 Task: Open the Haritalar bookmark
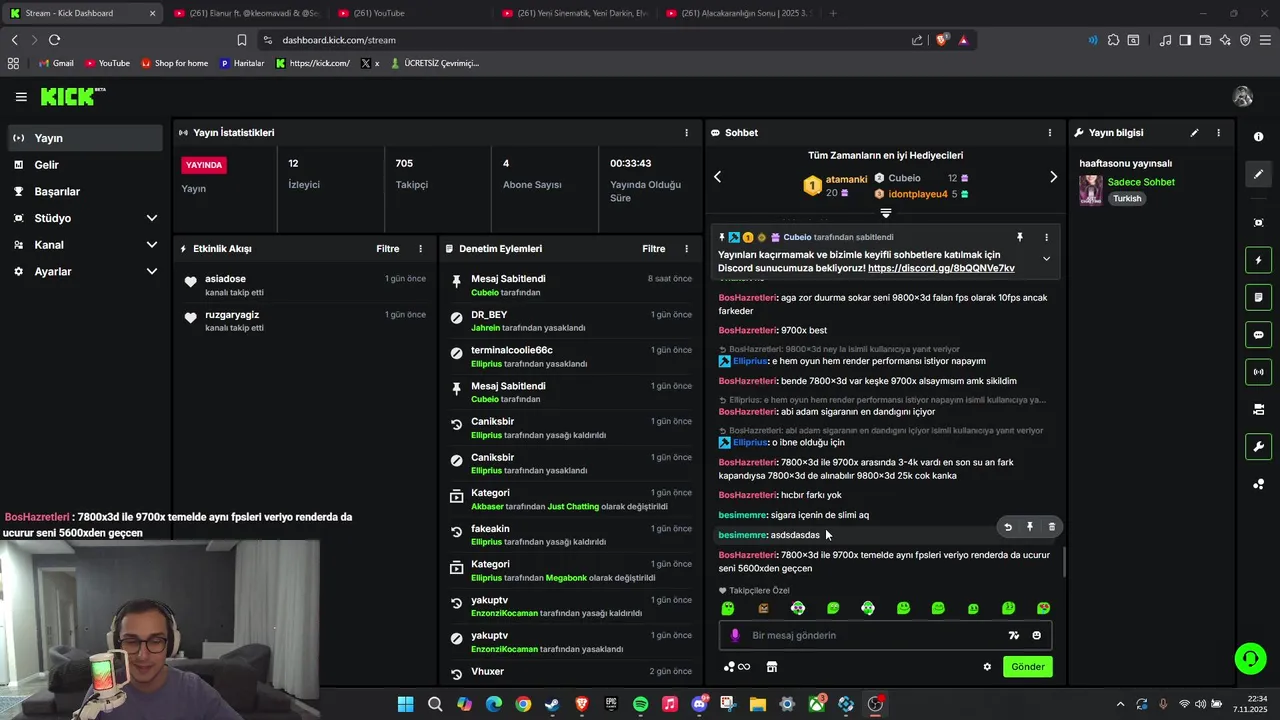click(x=241, y=63)
